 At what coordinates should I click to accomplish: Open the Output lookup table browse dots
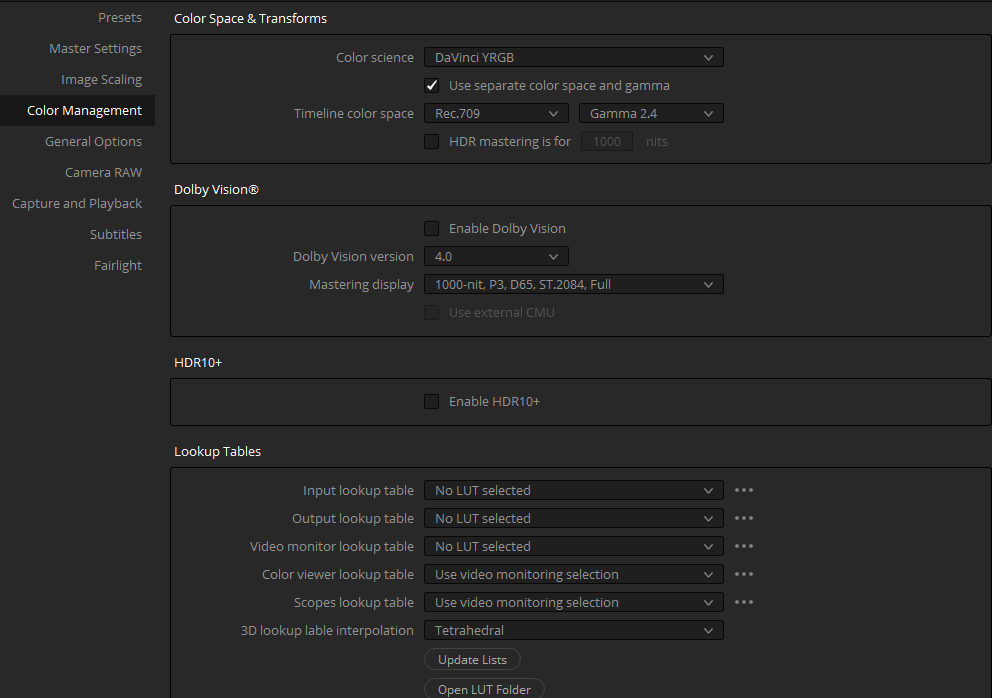coord(743,518)
